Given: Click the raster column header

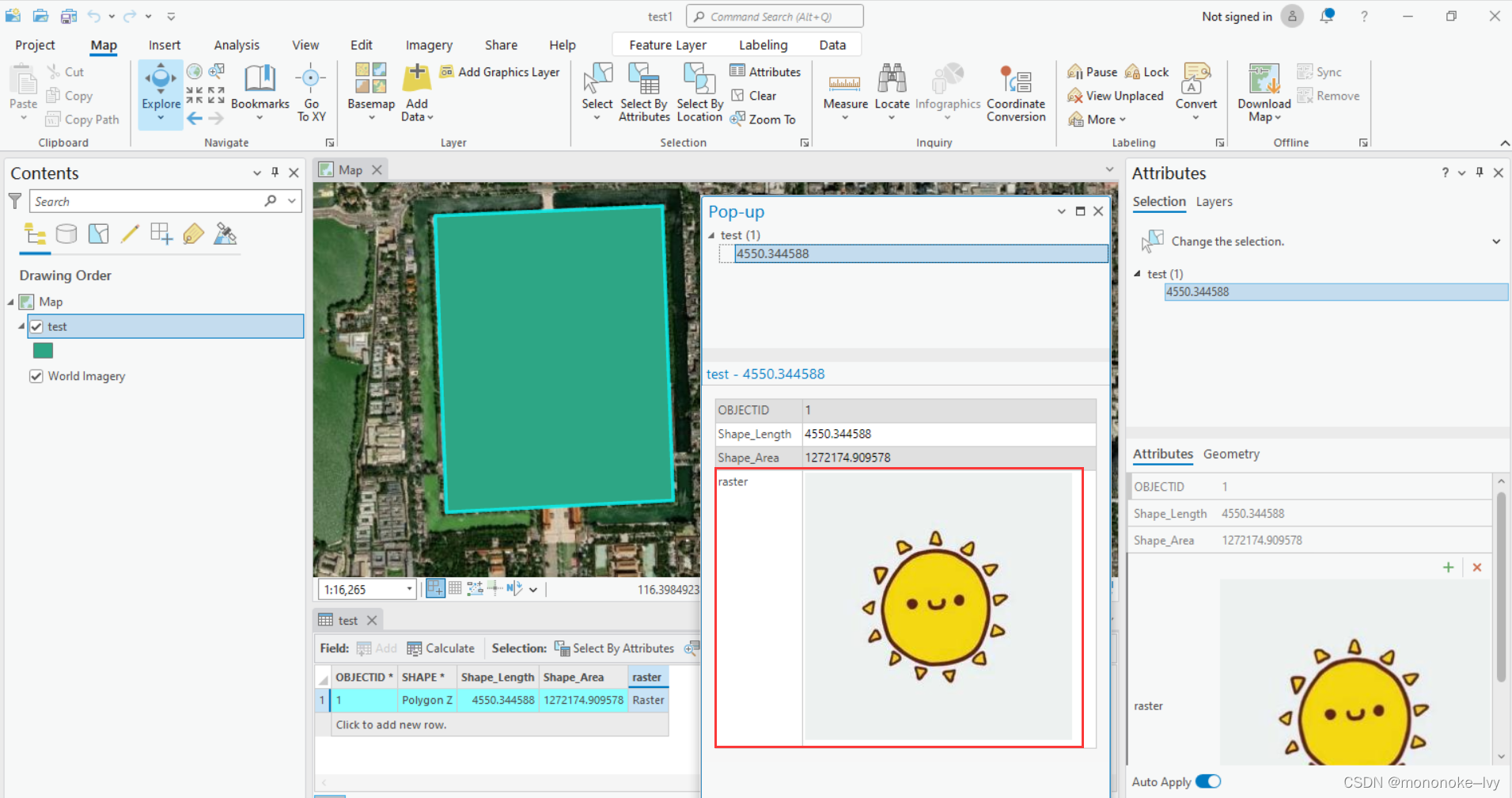Looking at the screenshot, I should [x=648, y=677].
